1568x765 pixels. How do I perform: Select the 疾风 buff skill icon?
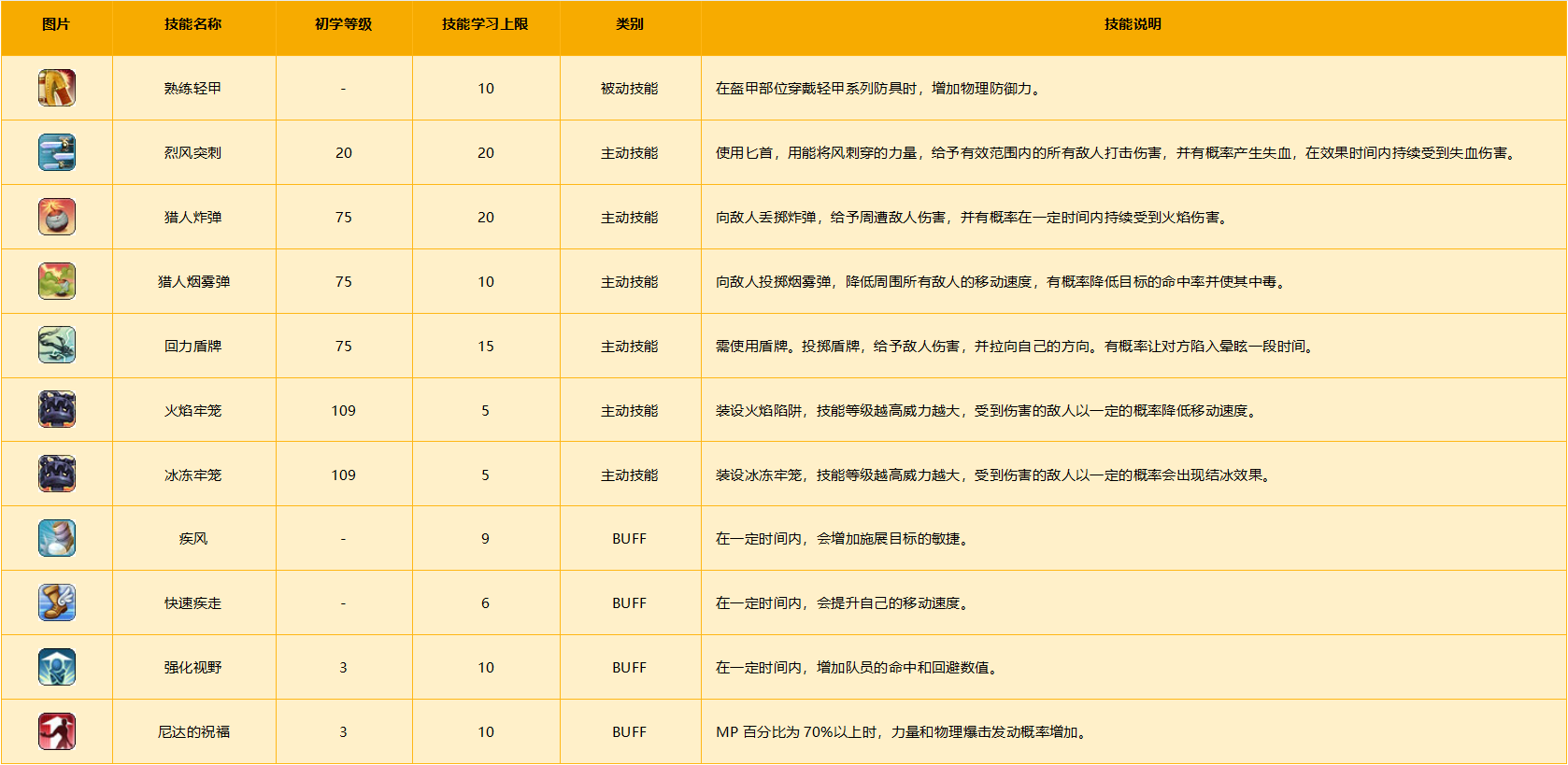point(57,539)
